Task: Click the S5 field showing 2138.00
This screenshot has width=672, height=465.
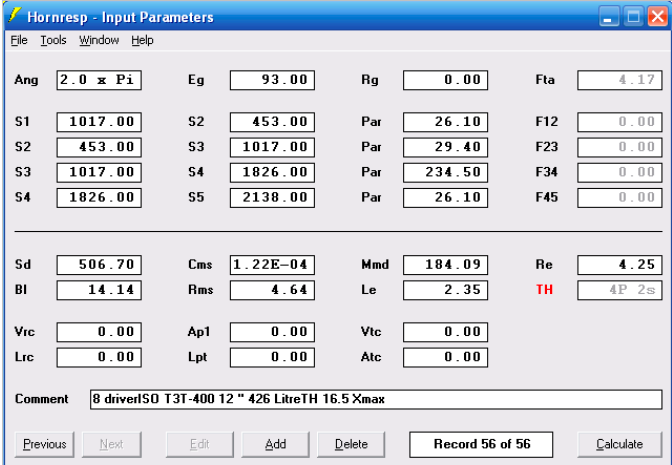Action: pyautogui.click(x=272, y=198)
